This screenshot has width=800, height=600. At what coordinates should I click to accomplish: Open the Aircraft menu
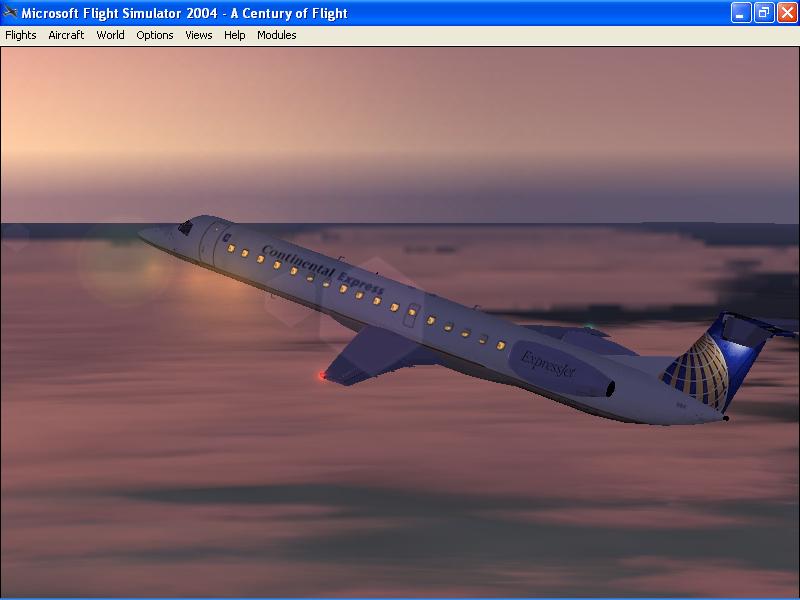66,35
